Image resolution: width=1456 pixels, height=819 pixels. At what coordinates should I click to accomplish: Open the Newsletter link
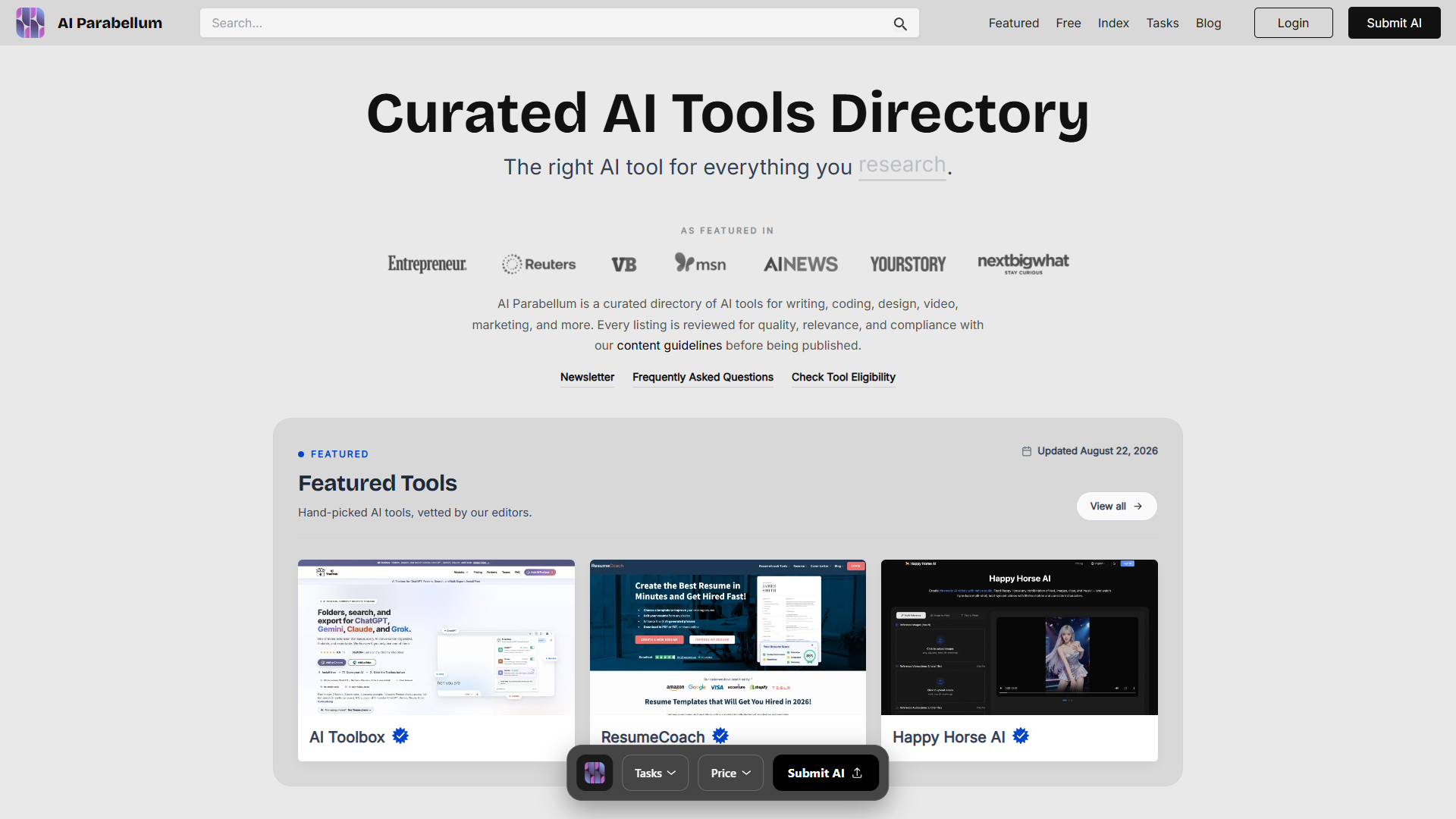coord(587,377)
